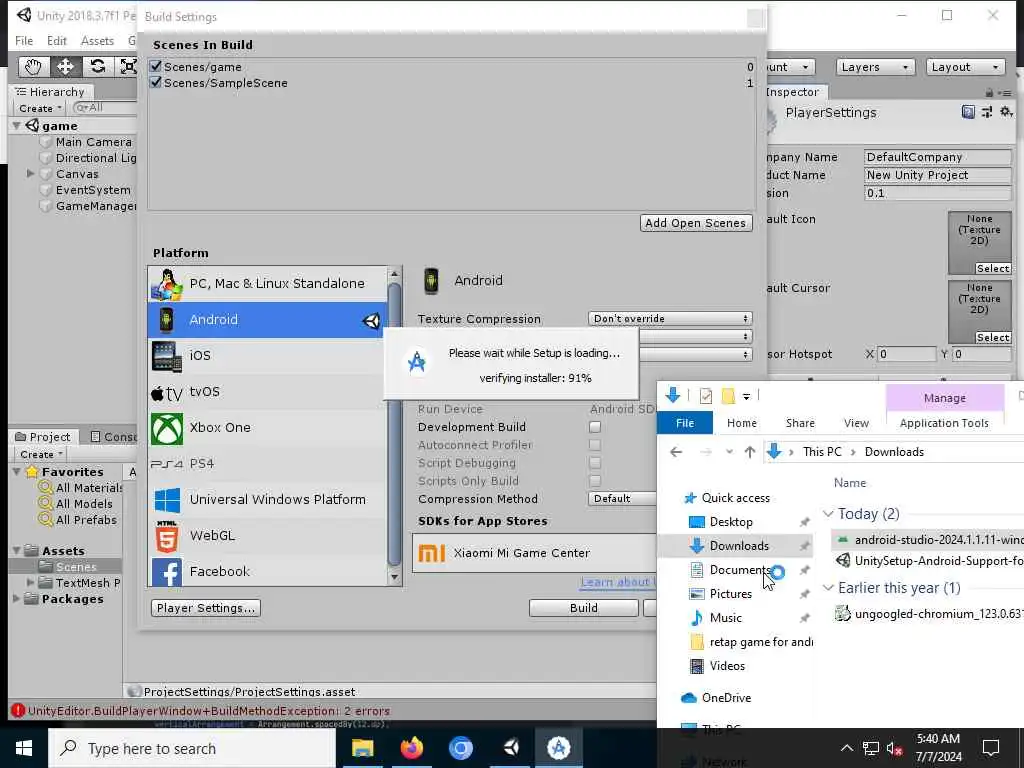Open the Share tab in File Explorer
This screenshot has height=768, width=1024.
800,423
